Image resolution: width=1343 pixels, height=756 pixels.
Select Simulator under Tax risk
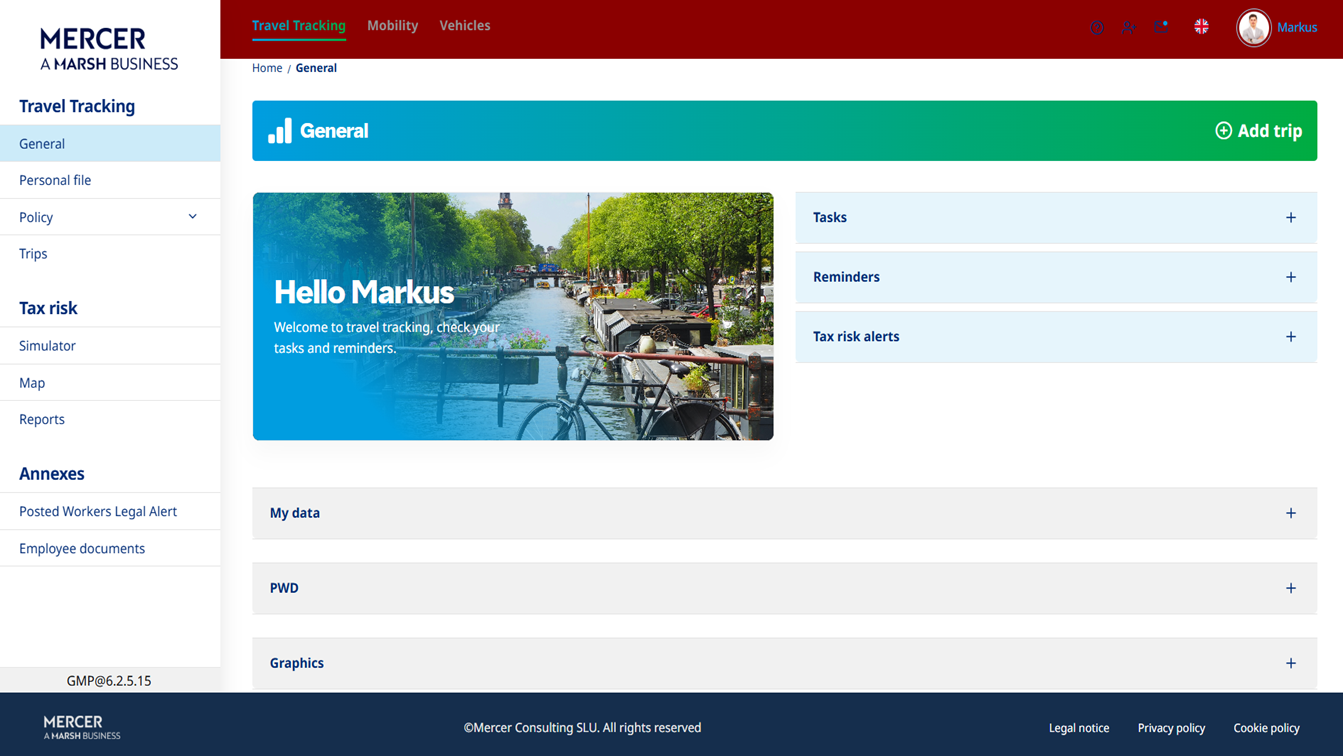[46, 345]
